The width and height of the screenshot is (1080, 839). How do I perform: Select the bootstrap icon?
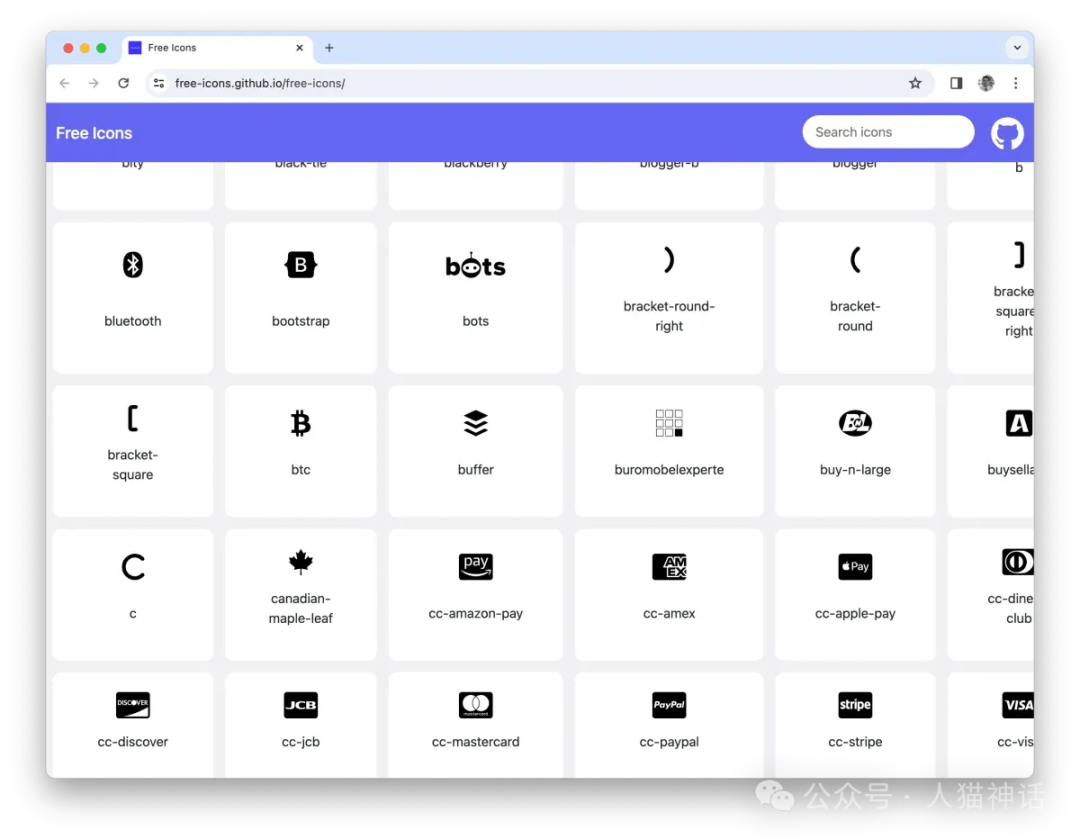click(300, 265)
